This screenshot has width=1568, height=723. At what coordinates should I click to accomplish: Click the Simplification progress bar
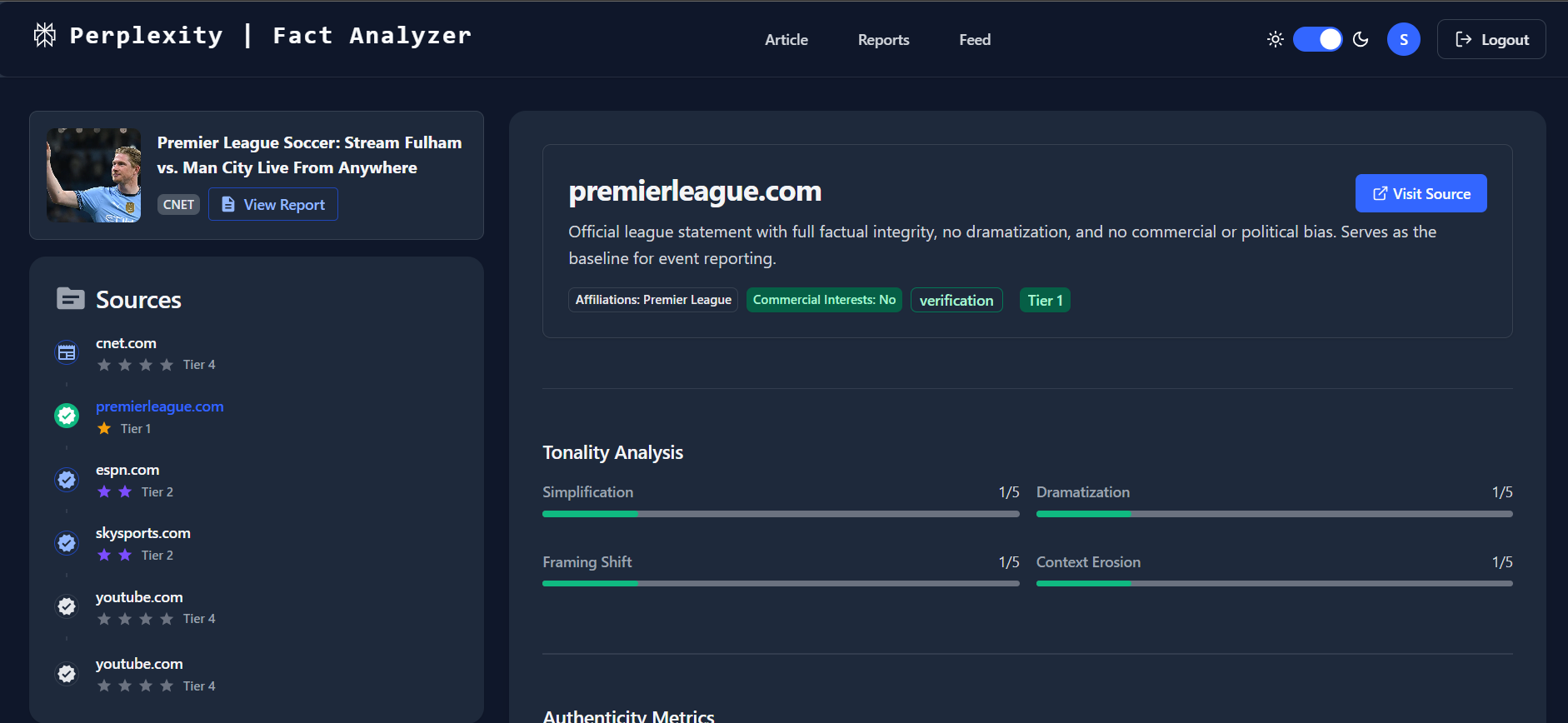(781, 514)
